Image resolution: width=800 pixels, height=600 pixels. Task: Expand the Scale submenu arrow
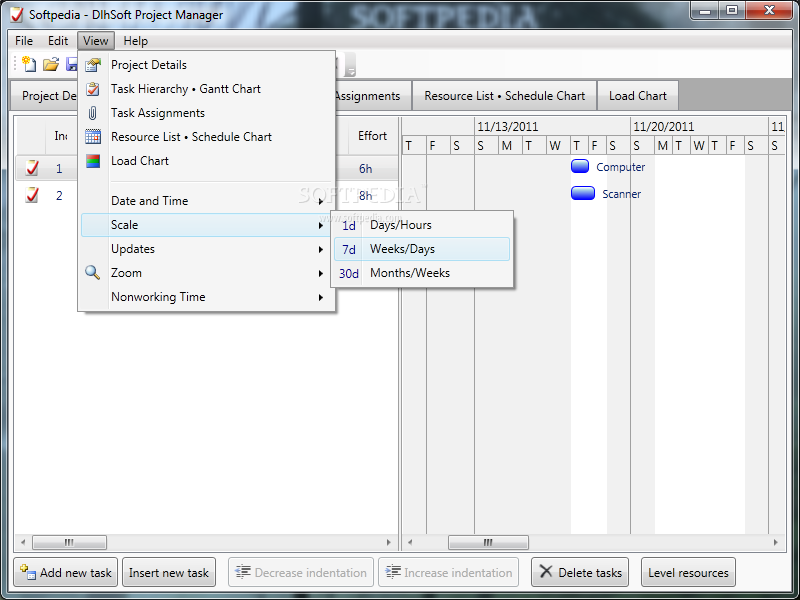click(x=320, y=225)
